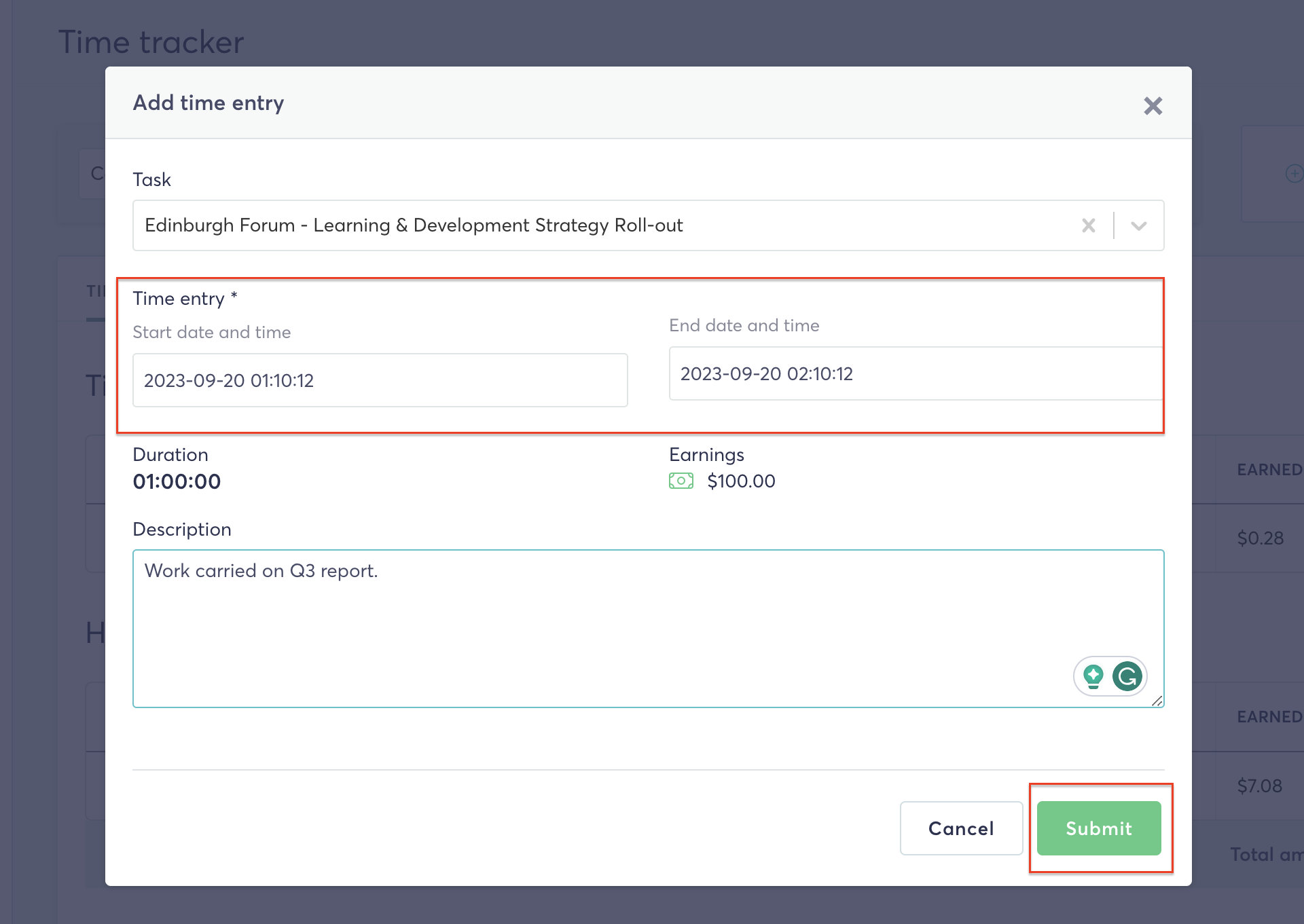Click the Earnings label

706,455
